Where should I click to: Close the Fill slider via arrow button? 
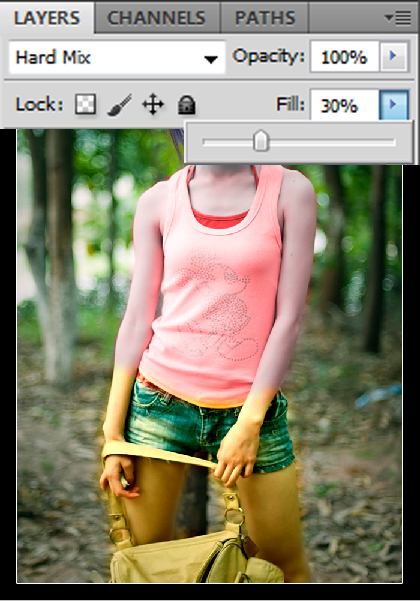click(394, 104)
